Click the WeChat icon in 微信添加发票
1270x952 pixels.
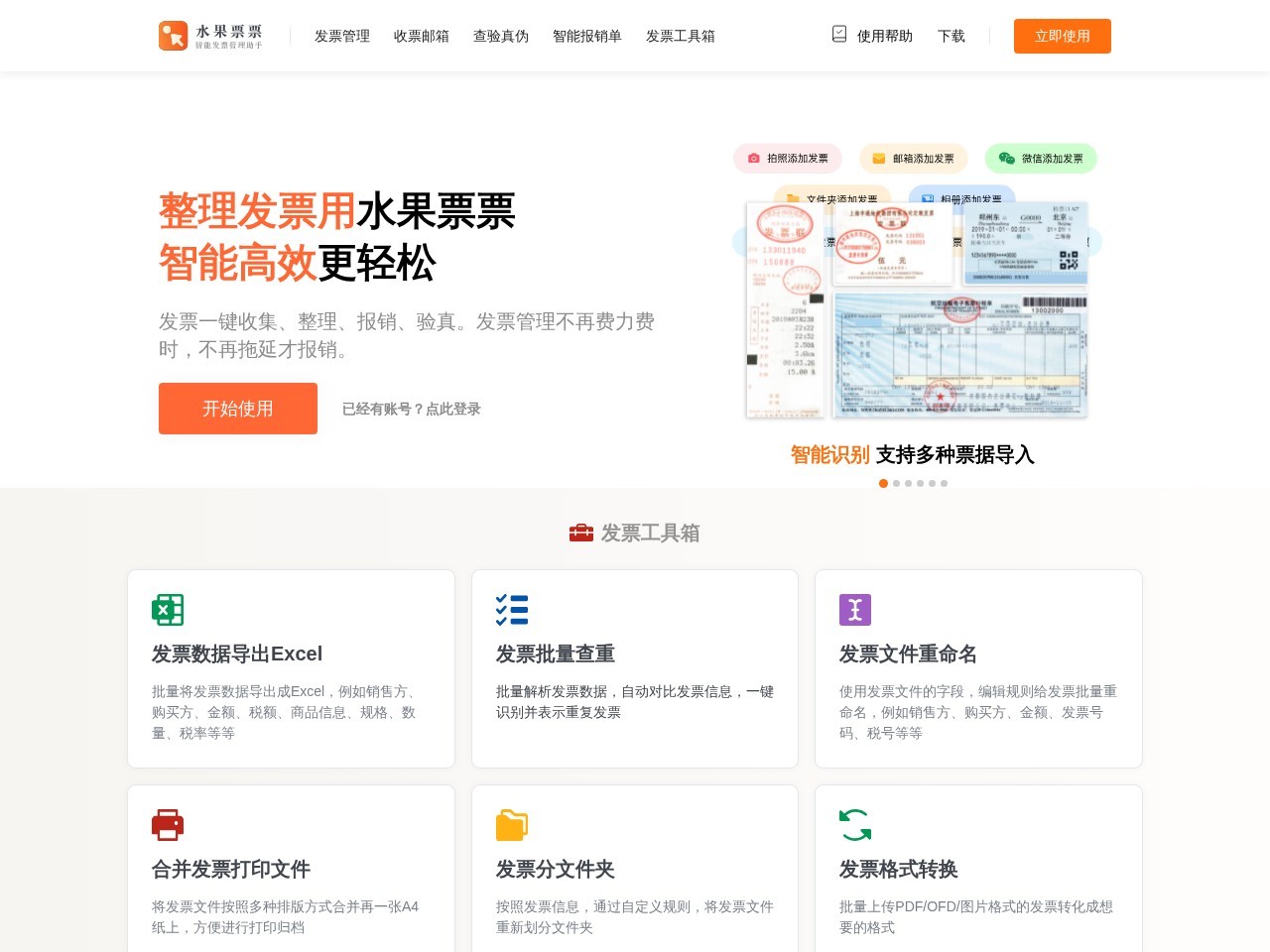1007,159
